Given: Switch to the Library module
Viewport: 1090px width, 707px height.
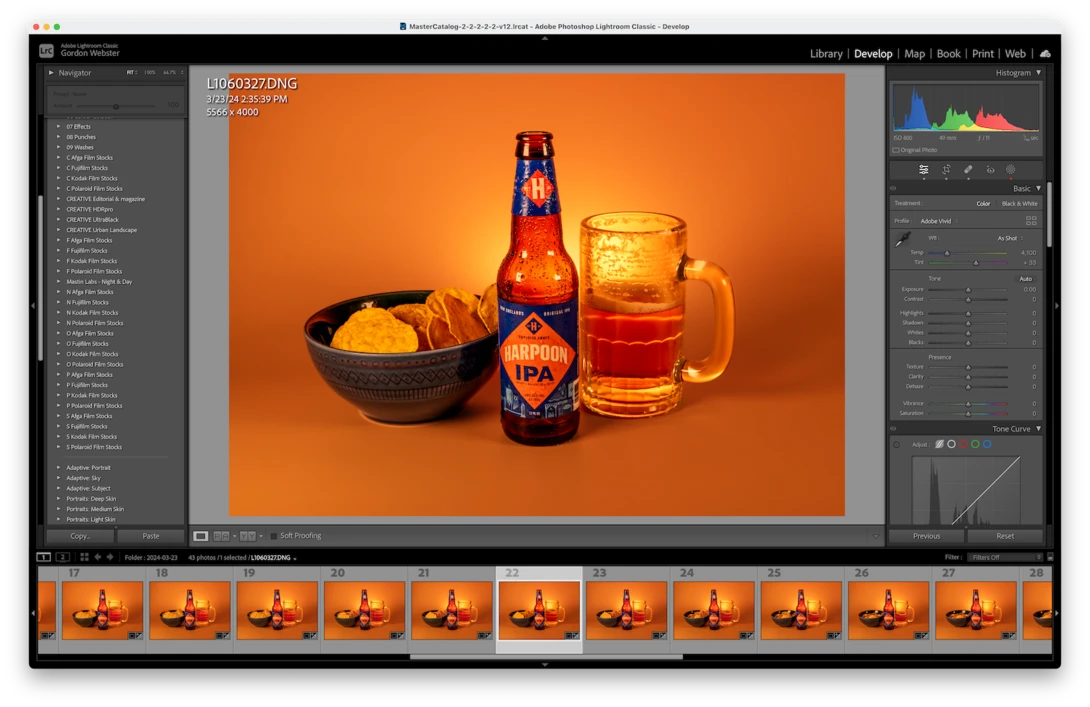Looking at the screenshot, I should 826,54.
